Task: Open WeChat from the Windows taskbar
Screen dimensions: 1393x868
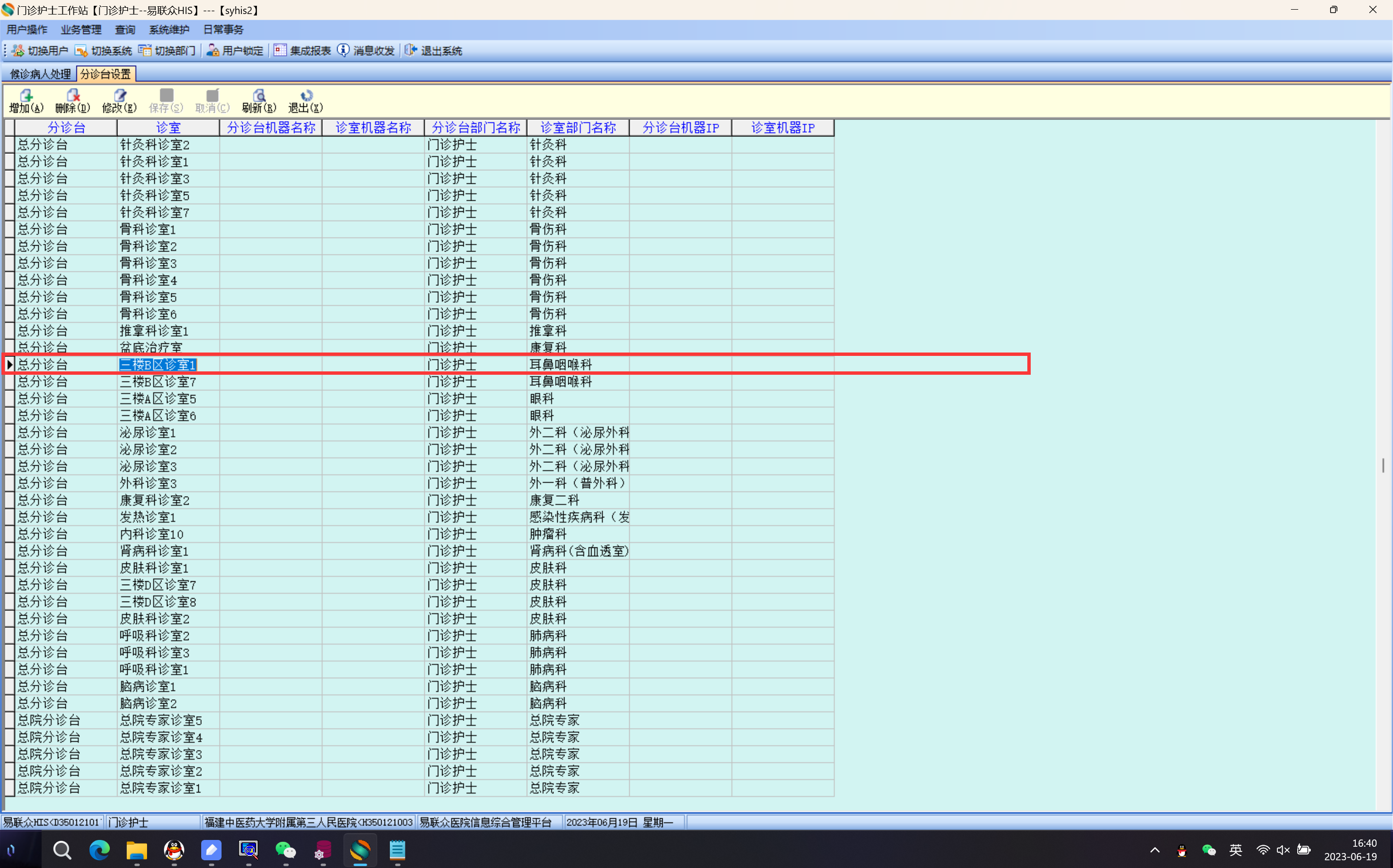Action: point(285,850)
